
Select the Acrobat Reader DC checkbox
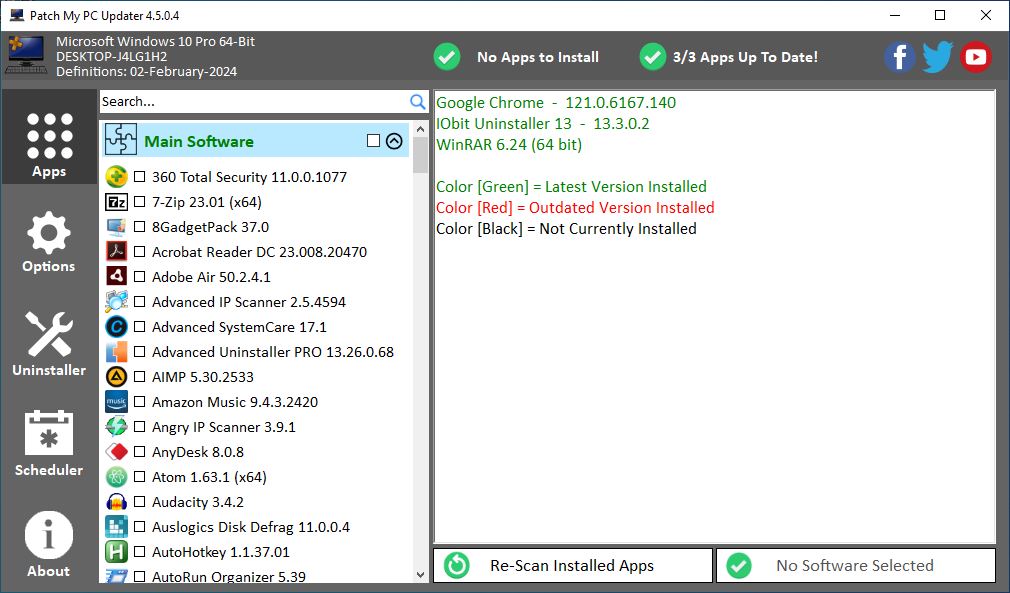pyautogui.click(x=139, y=252)
